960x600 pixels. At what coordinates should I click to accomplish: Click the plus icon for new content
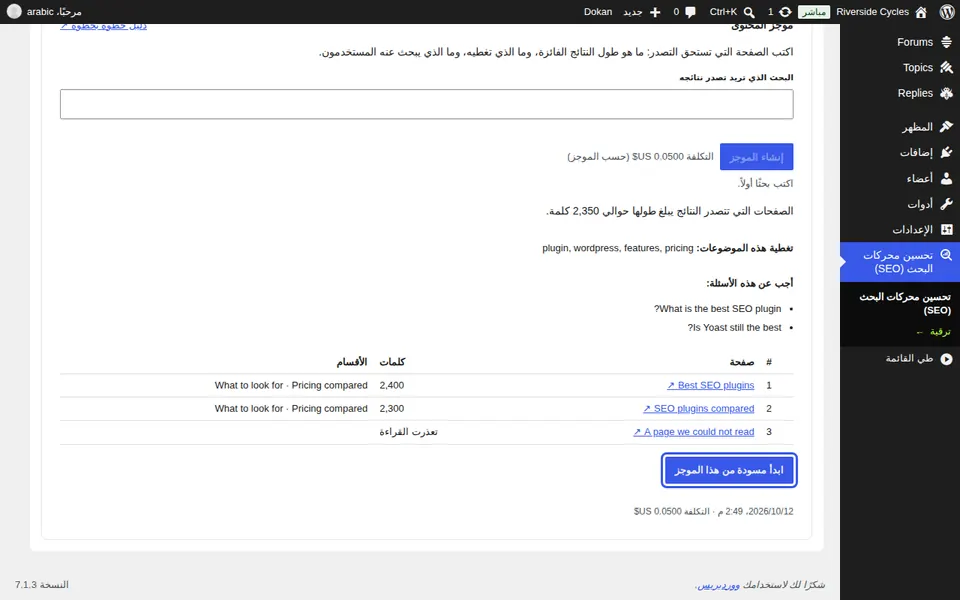[x=654, y=12]
